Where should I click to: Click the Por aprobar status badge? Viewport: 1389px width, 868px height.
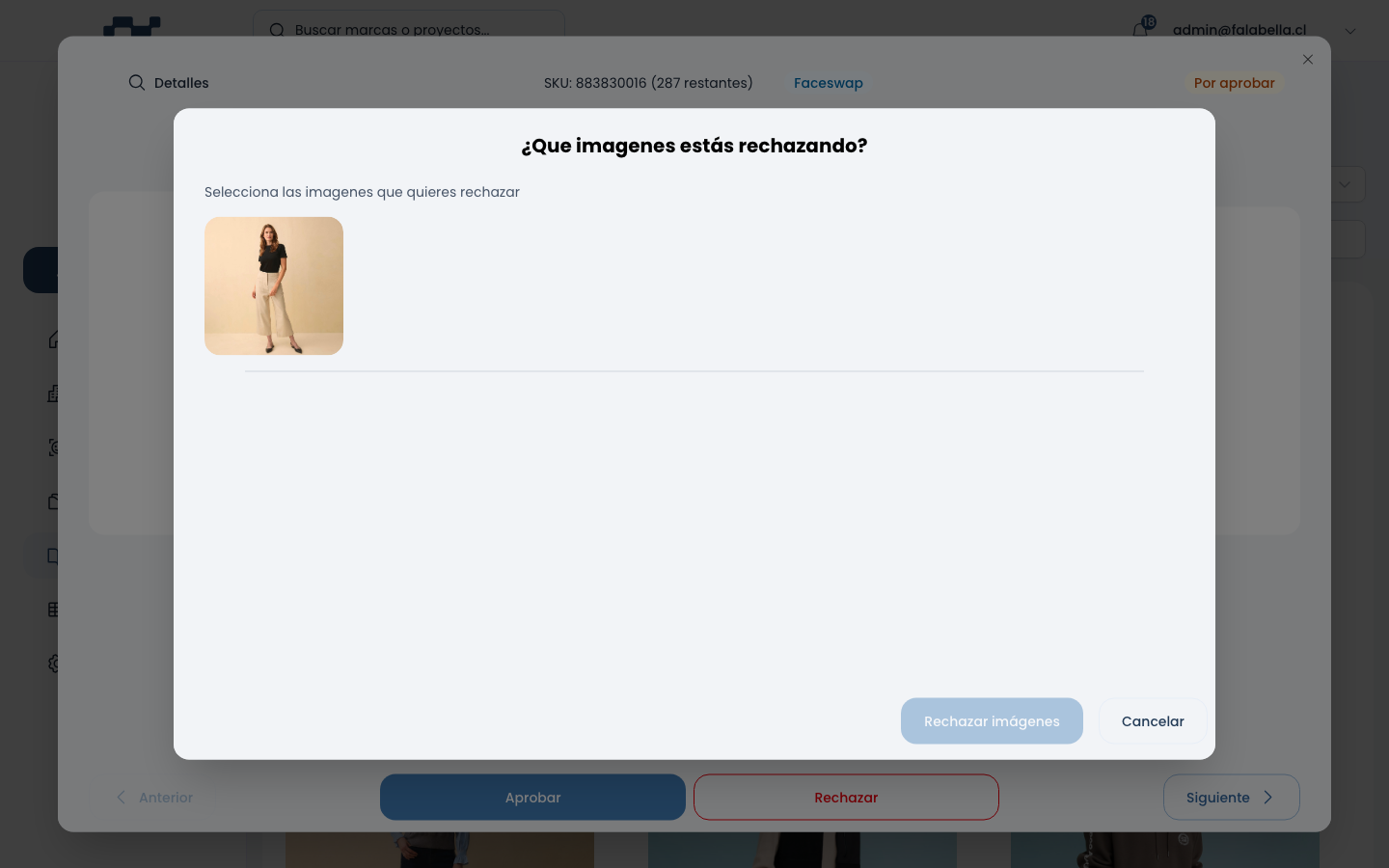pos(1235,83)
